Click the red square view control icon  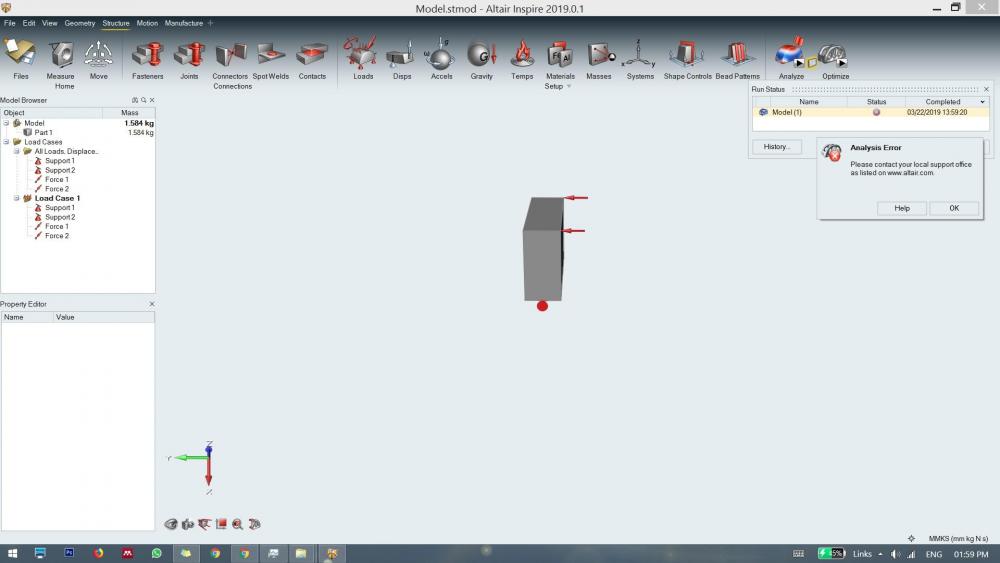tap(221, 524)
